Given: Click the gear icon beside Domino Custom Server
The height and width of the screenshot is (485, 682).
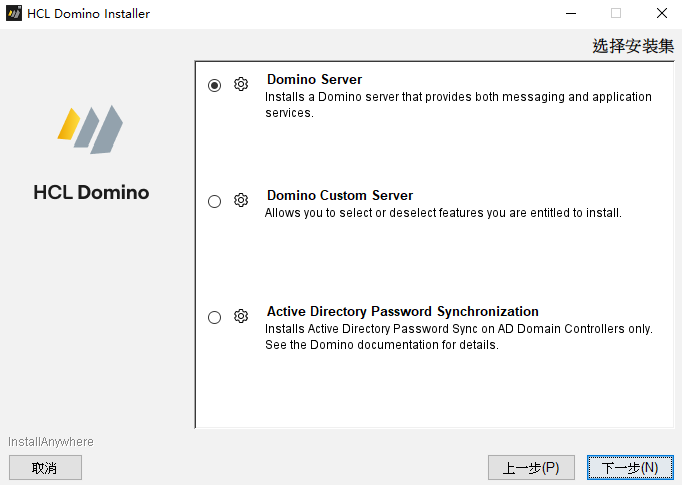Looking at the screenshot, I should coord(241,200).
